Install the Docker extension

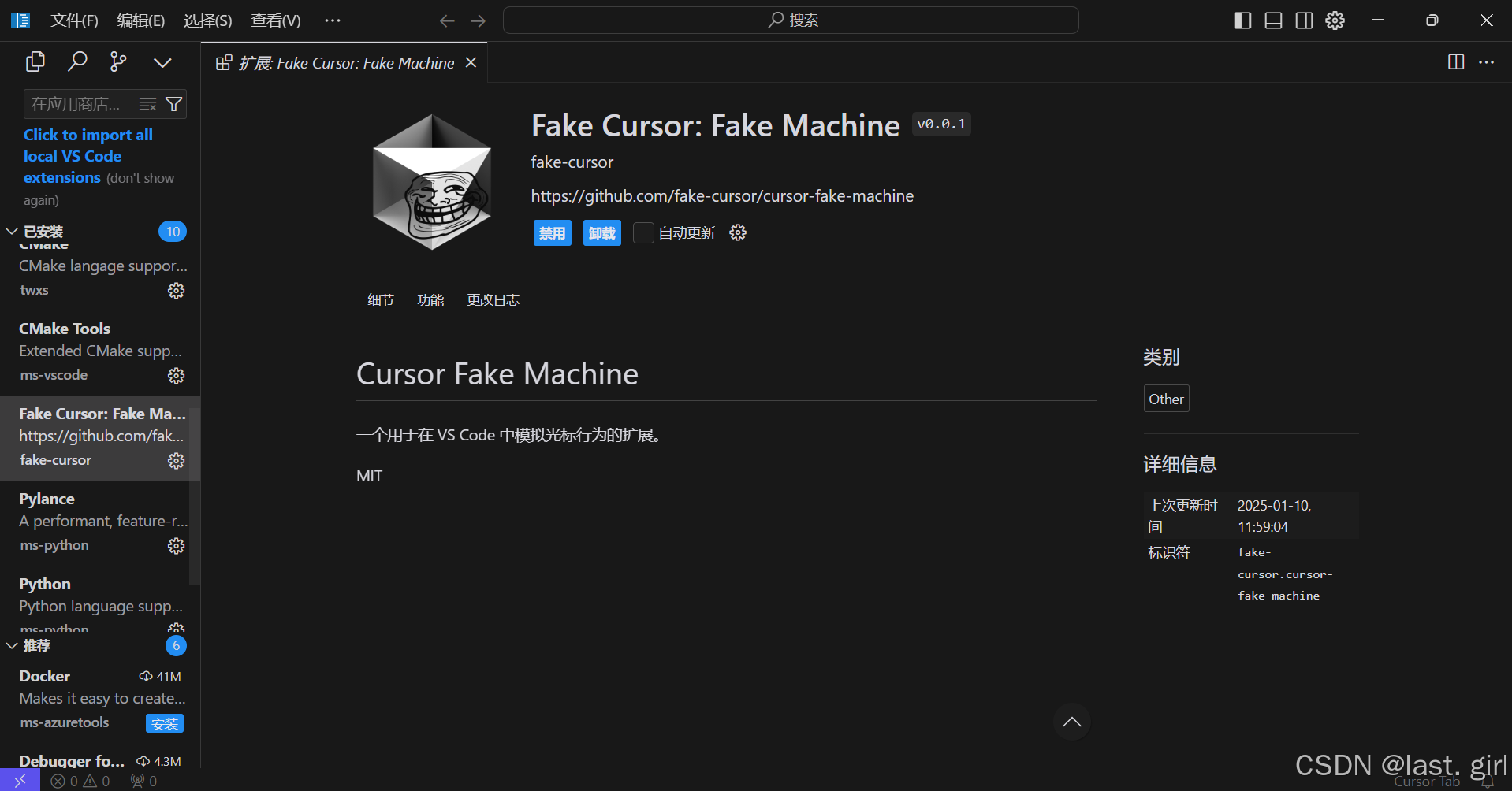[x=165, y=723]
